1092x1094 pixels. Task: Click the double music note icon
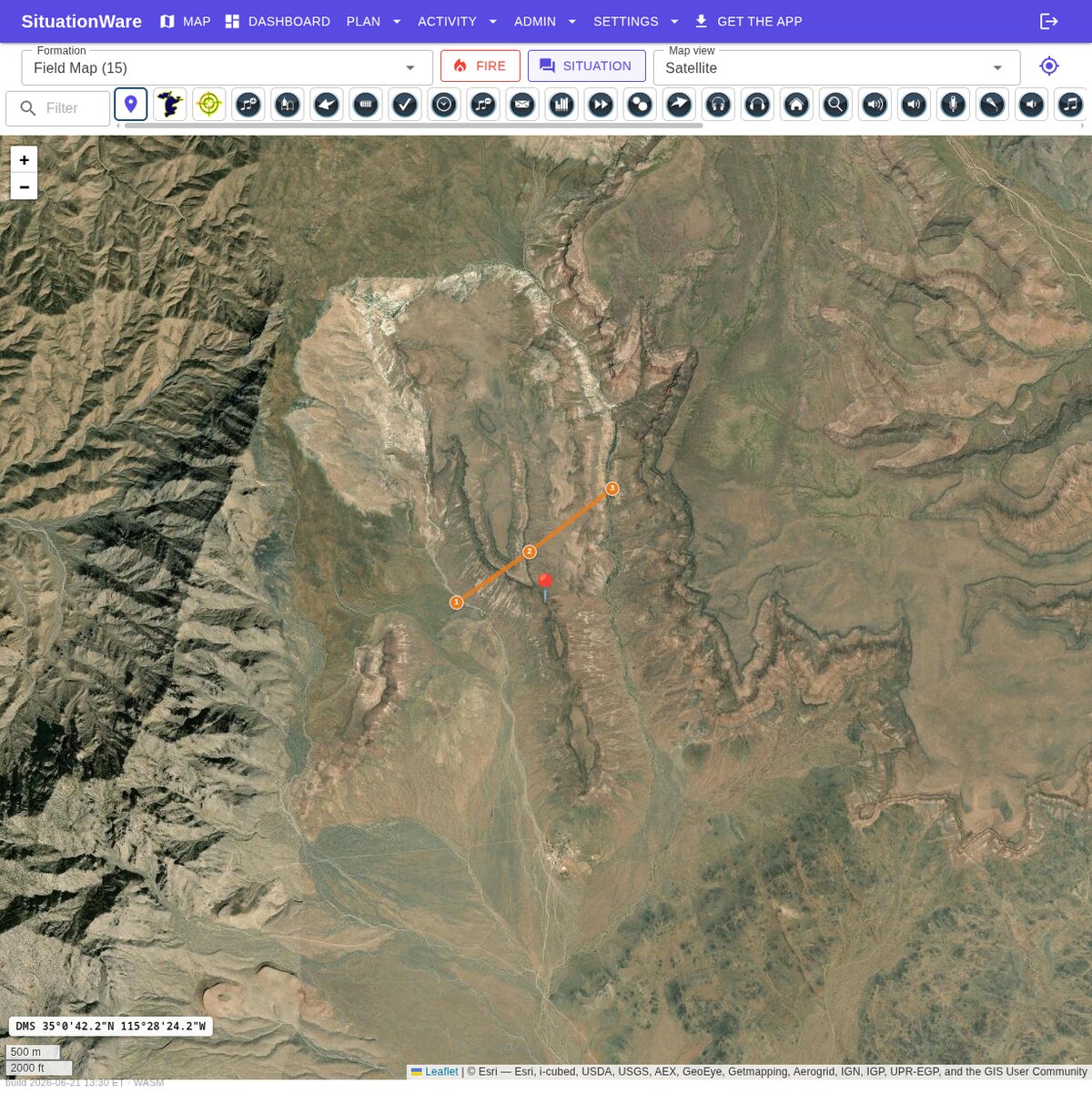[x=1070, y=105]
